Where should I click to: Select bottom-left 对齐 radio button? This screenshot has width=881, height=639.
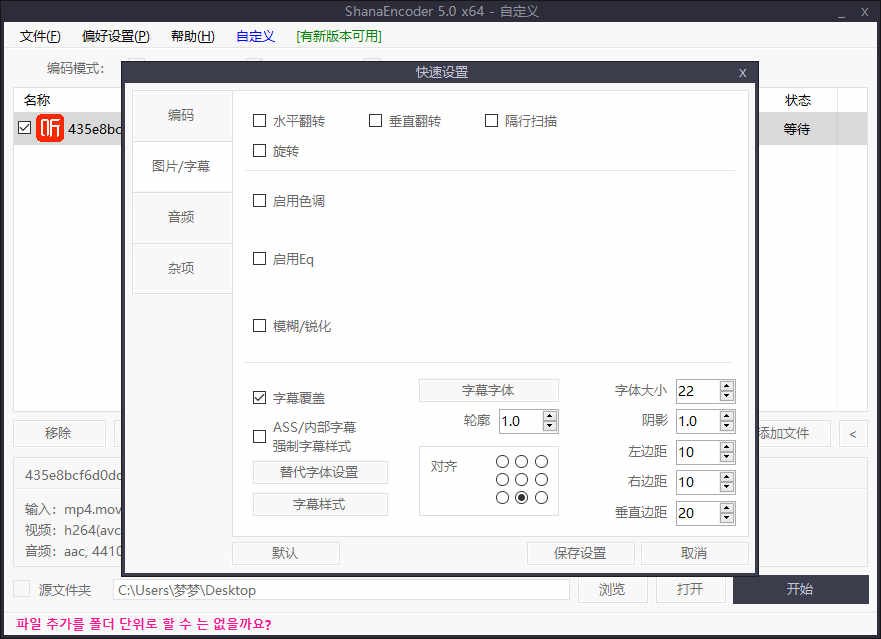[502, 497]
